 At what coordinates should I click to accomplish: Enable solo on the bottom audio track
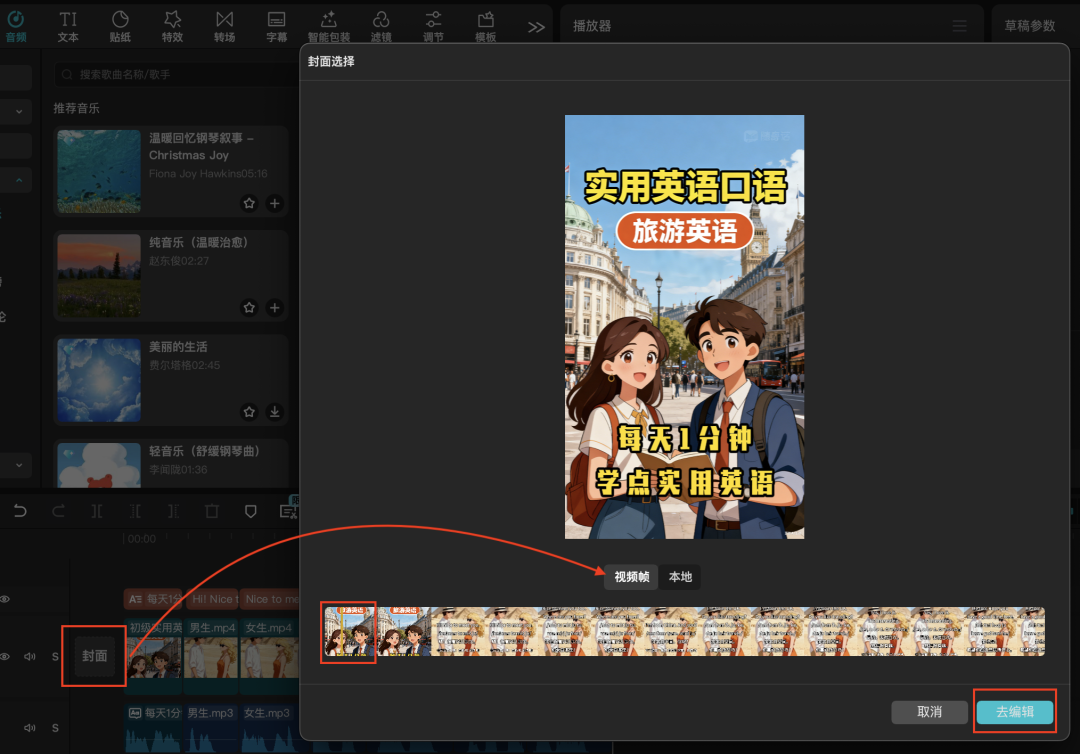point(55,727)
